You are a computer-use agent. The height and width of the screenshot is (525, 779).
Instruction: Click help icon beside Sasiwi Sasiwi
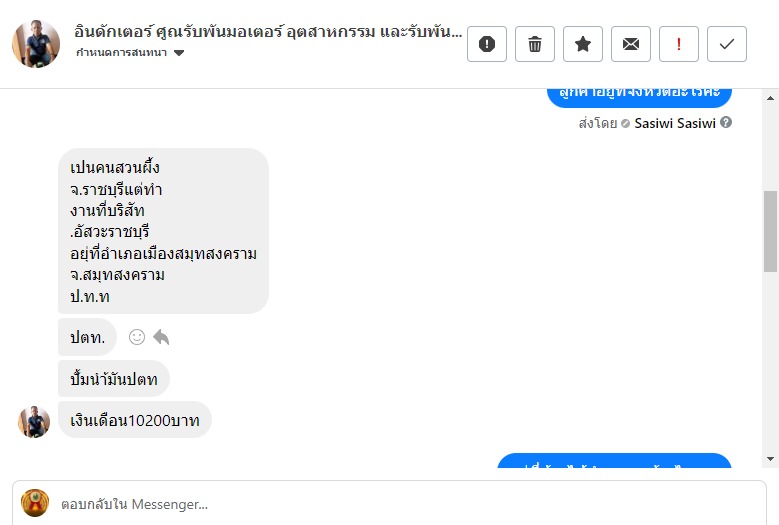pyautogui.click(x=726, y=123)
